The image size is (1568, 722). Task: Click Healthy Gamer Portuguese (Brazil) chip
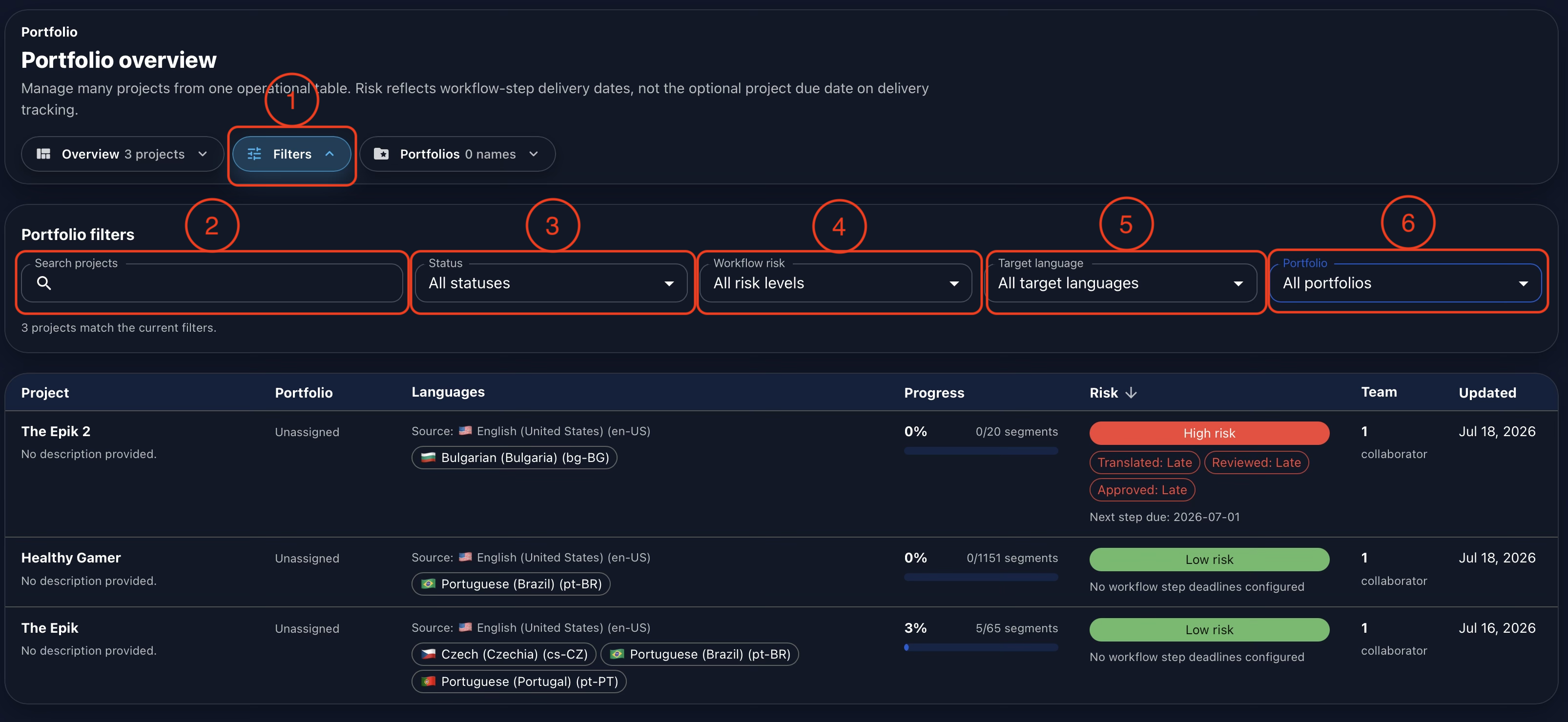coord(511,584)
